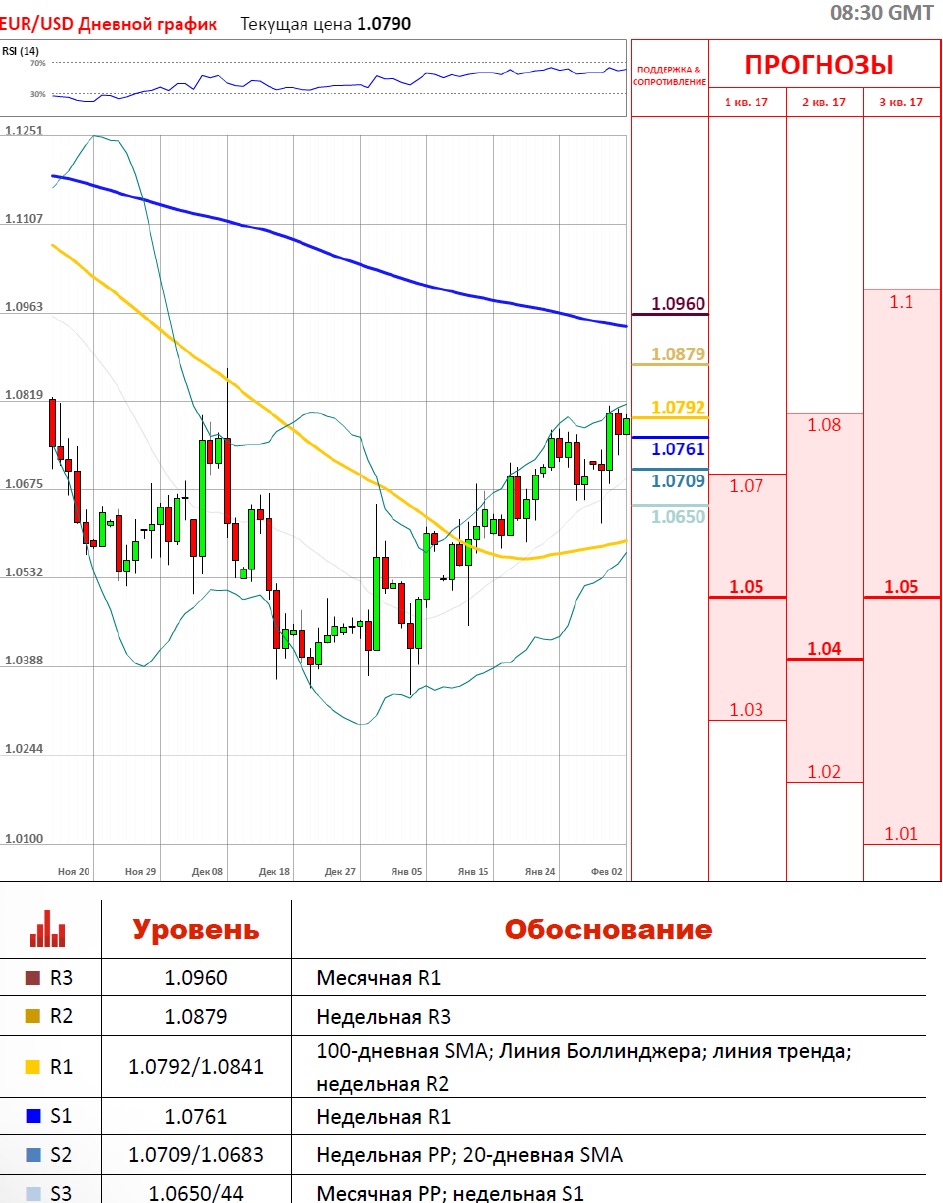The width and height of the screenshot is (943, 1203).
Task: Click the red bar chart icon in table header
Action: [x=47, y=929]
